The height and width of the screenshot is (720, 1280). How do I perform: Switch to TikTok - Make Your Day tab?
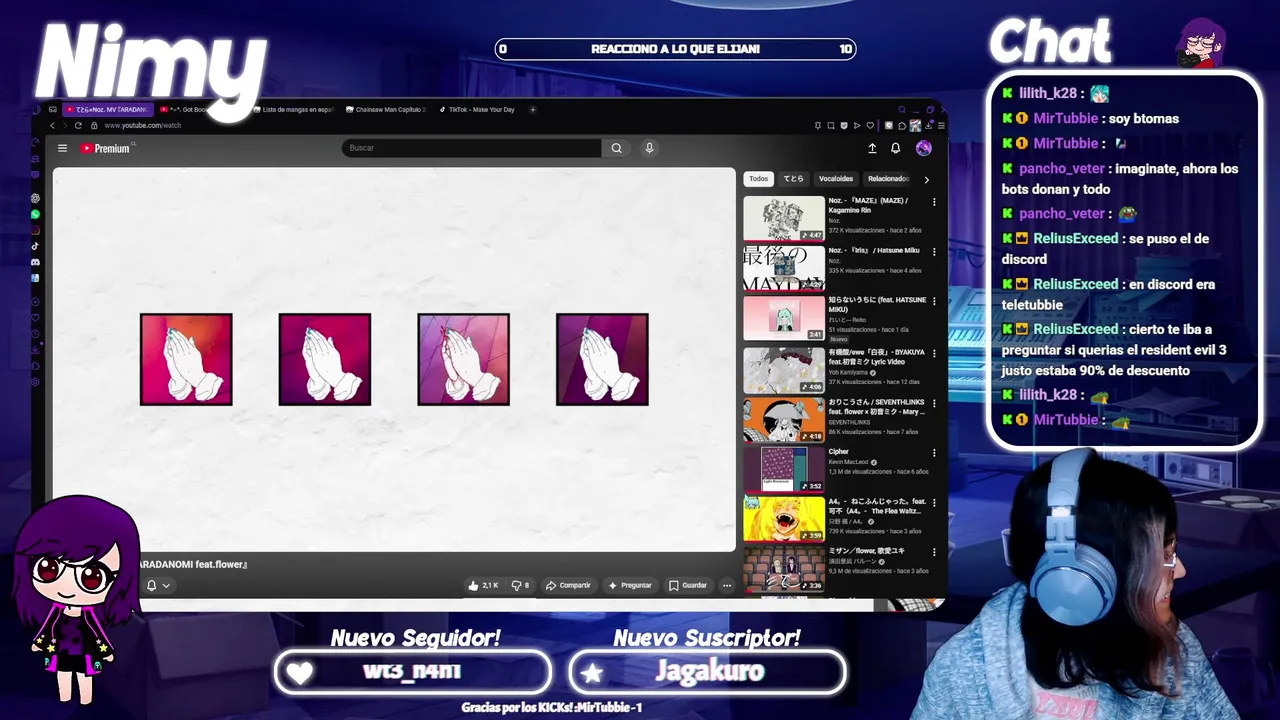click(x=478, y=109)
